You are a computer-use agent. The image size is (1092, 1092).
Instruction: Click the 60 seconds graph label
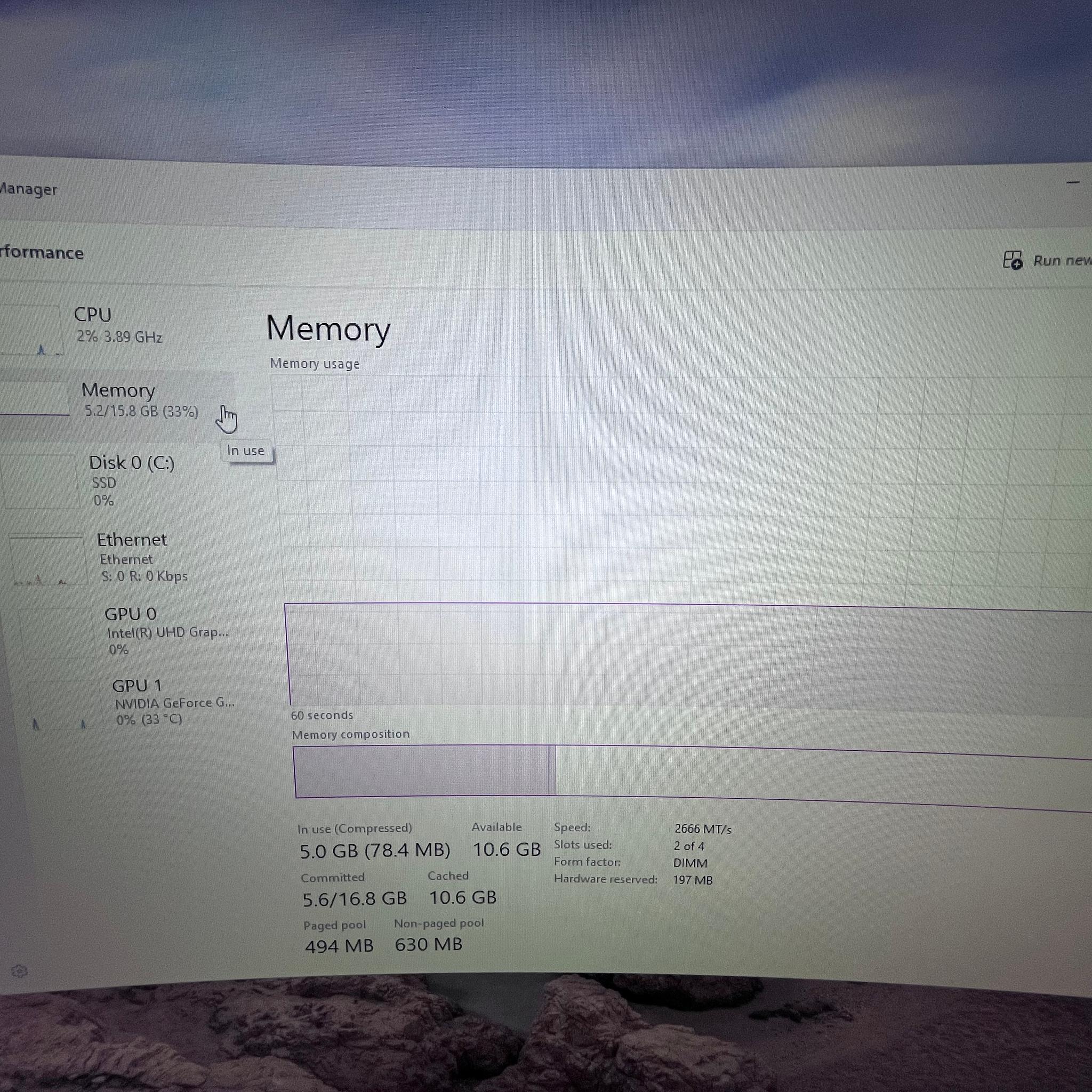[322, 715]
